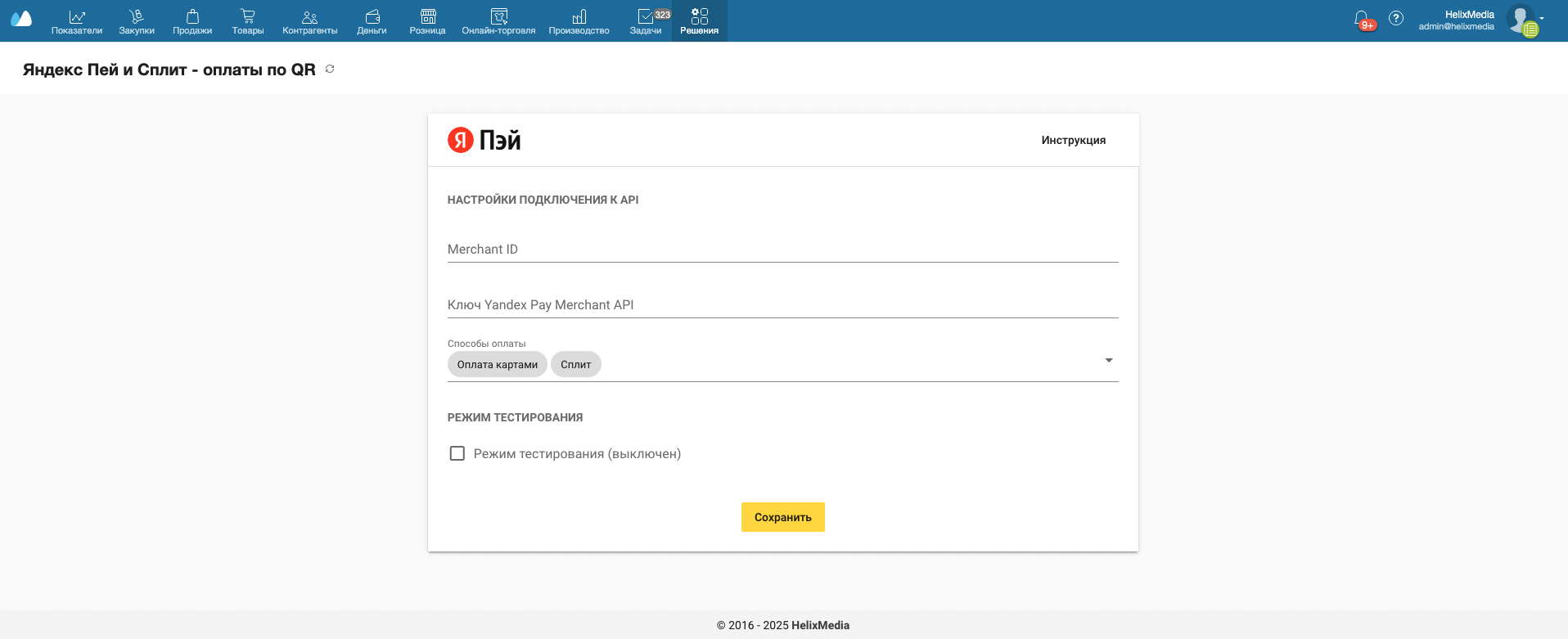
Task: Click the Режим тестирования (выключен) label
Action: (x=577, y=454)
